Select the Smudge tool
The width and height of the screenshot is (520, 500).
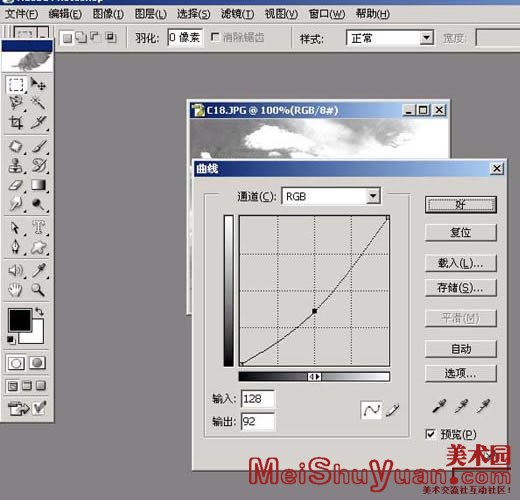click(x=16, y=204)
